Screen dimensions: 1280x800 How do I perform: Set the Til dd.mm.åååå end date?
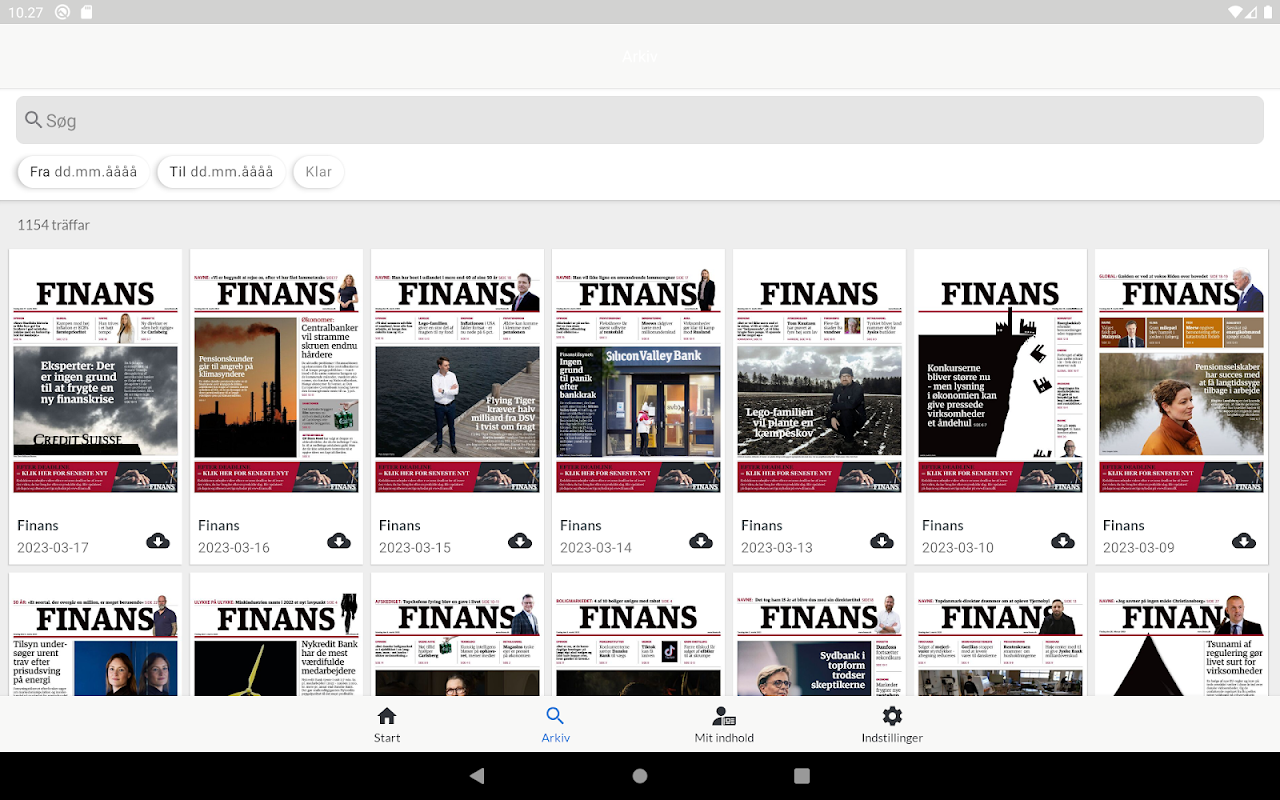point(221,172)
